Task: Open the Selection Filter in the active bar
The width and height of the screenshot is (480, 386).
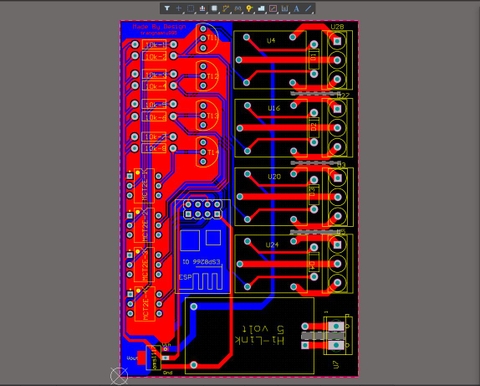Action: pos(167,9)
